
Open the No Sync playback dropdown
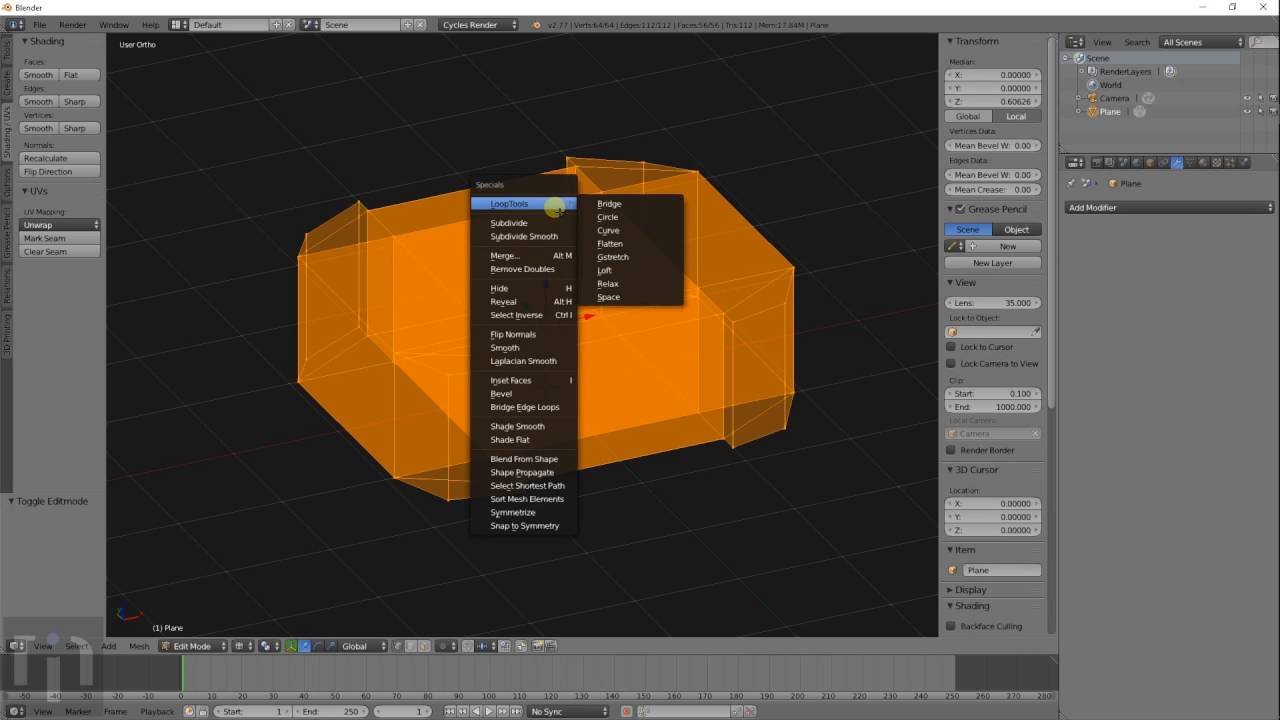point(568,711)
